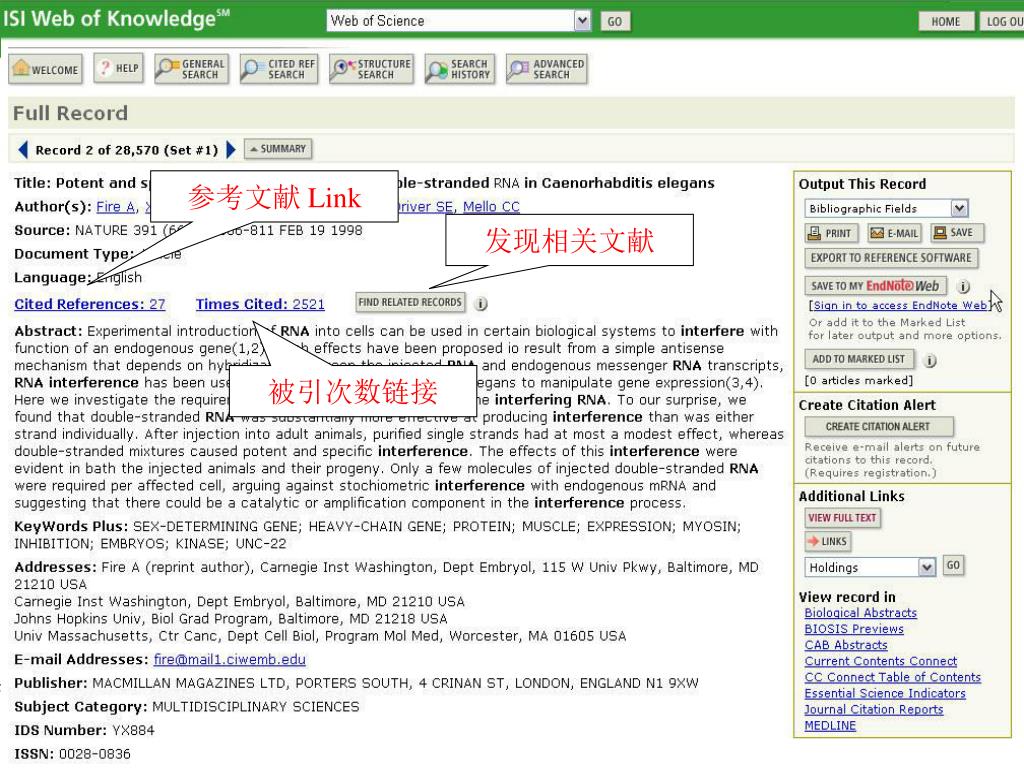1024x768 pixels.
Task: E-mail this record
Action: click(x=894, y=233)
